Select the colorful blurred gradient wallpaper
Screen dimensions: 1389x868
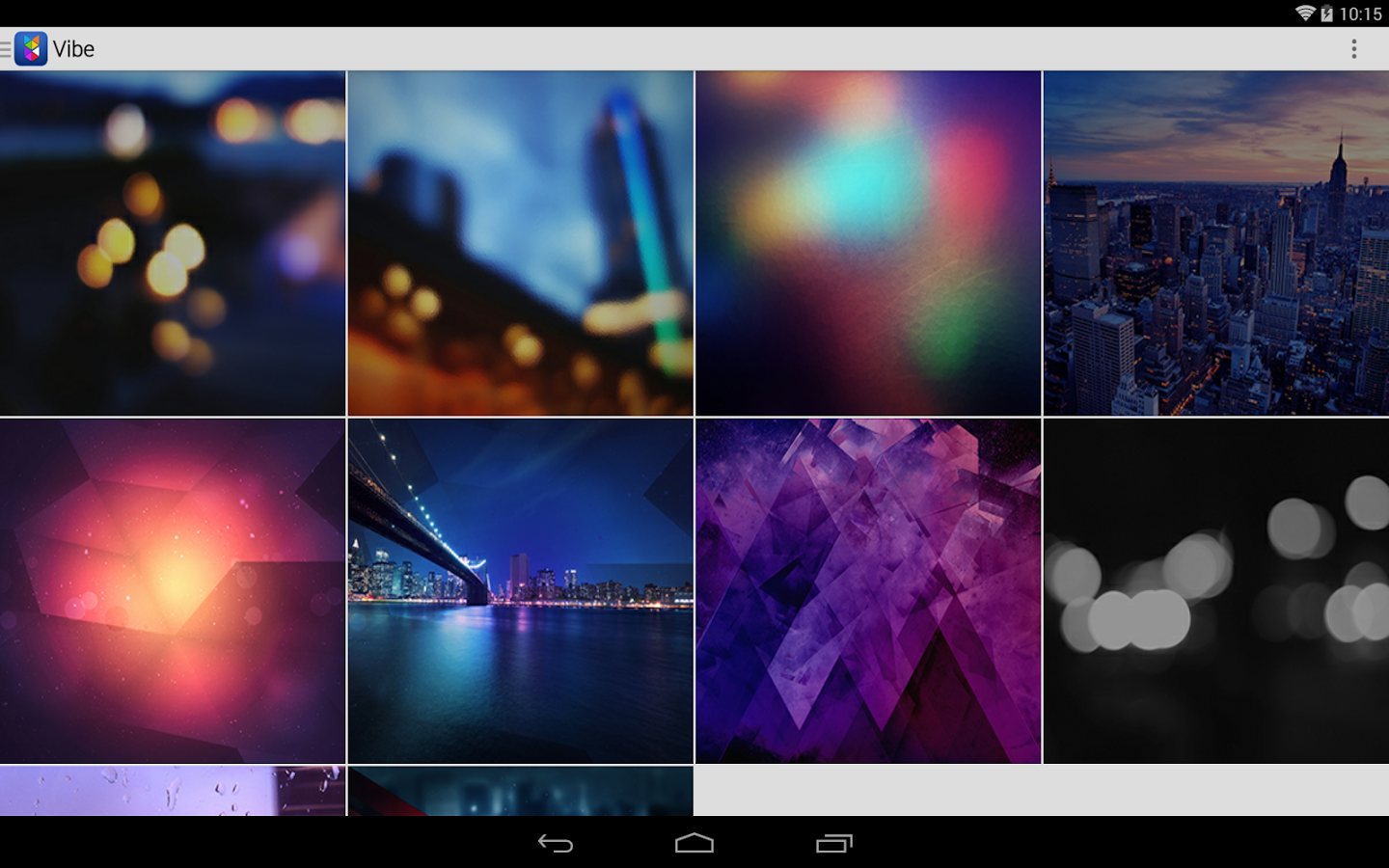point(868,243)
